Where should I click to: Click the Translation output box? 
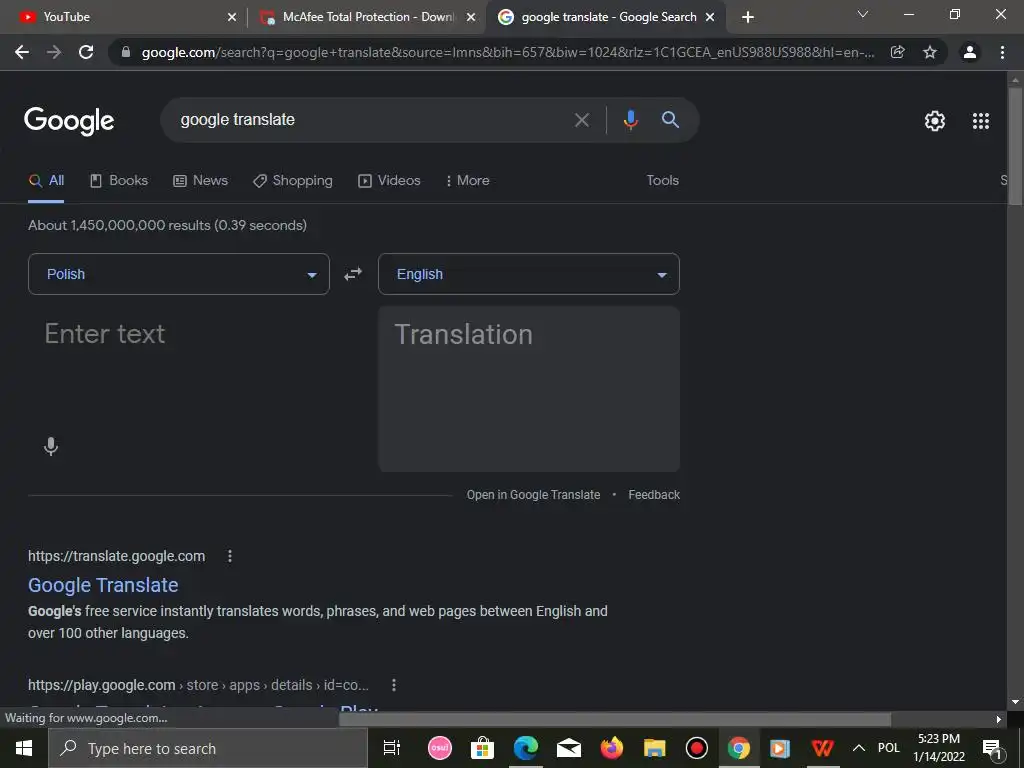click(x=529, y=389)
